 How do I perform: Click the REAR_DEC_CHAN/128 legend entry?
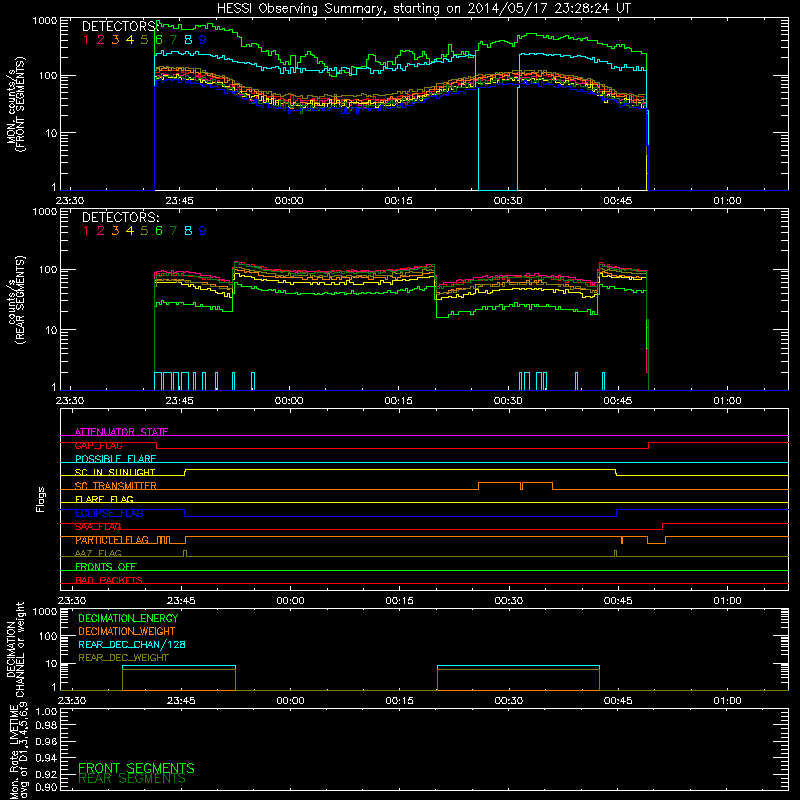[132, 644]
